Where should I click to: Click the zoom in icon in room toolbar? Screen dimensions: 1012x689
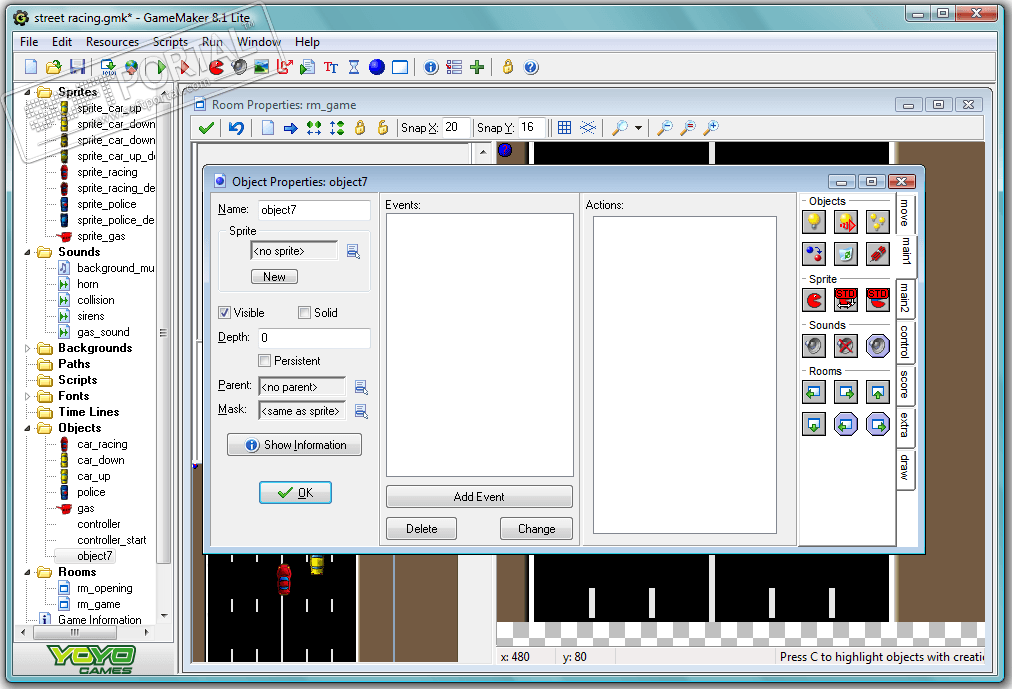[711, 128]
